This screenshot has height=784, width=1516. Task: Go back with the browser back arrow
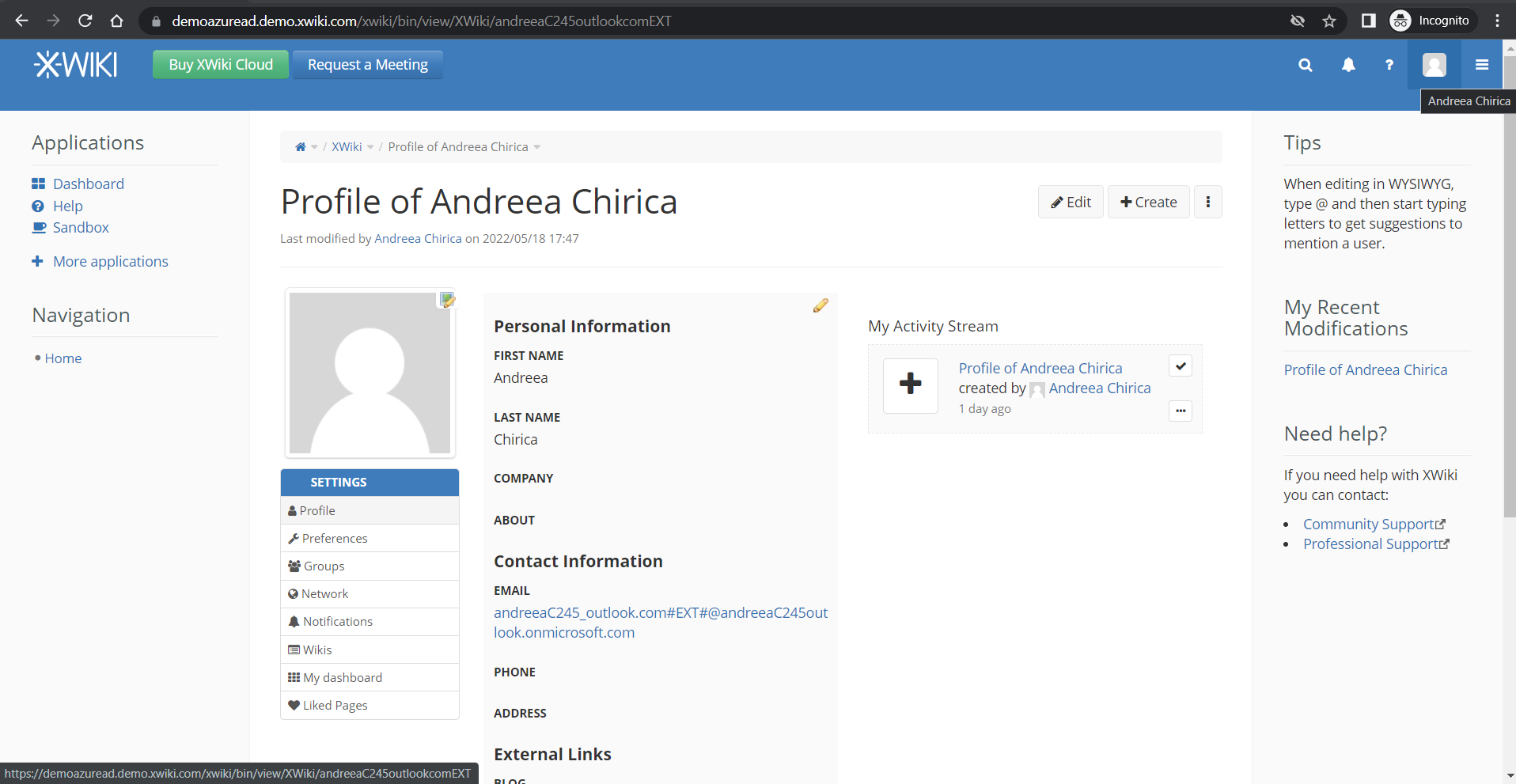click(x=21, y=21)
